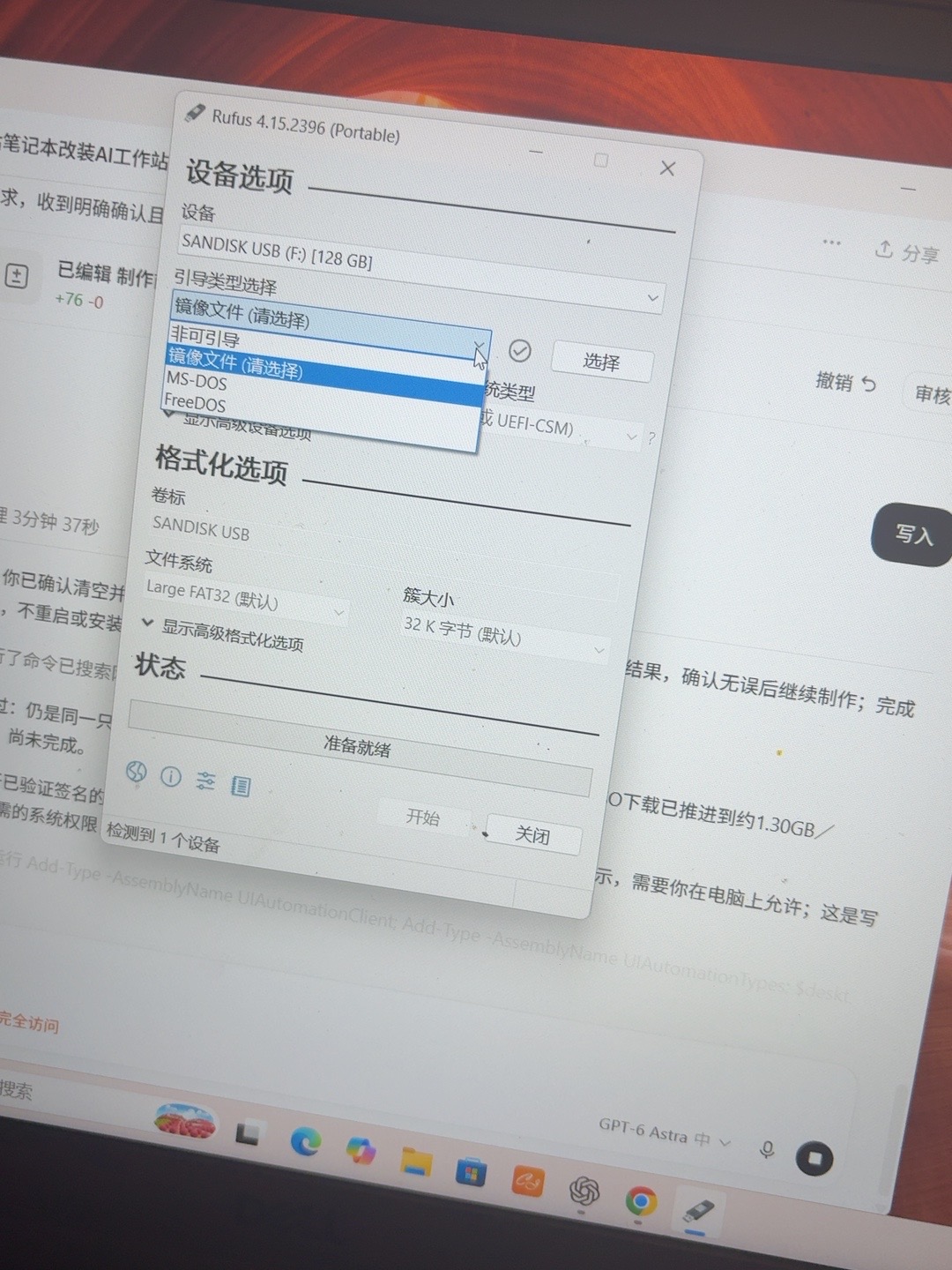Screen dimensions: 952x1270
Task: Click the question mark next to UEFI-CSM
Action: [x=651, y=438]
